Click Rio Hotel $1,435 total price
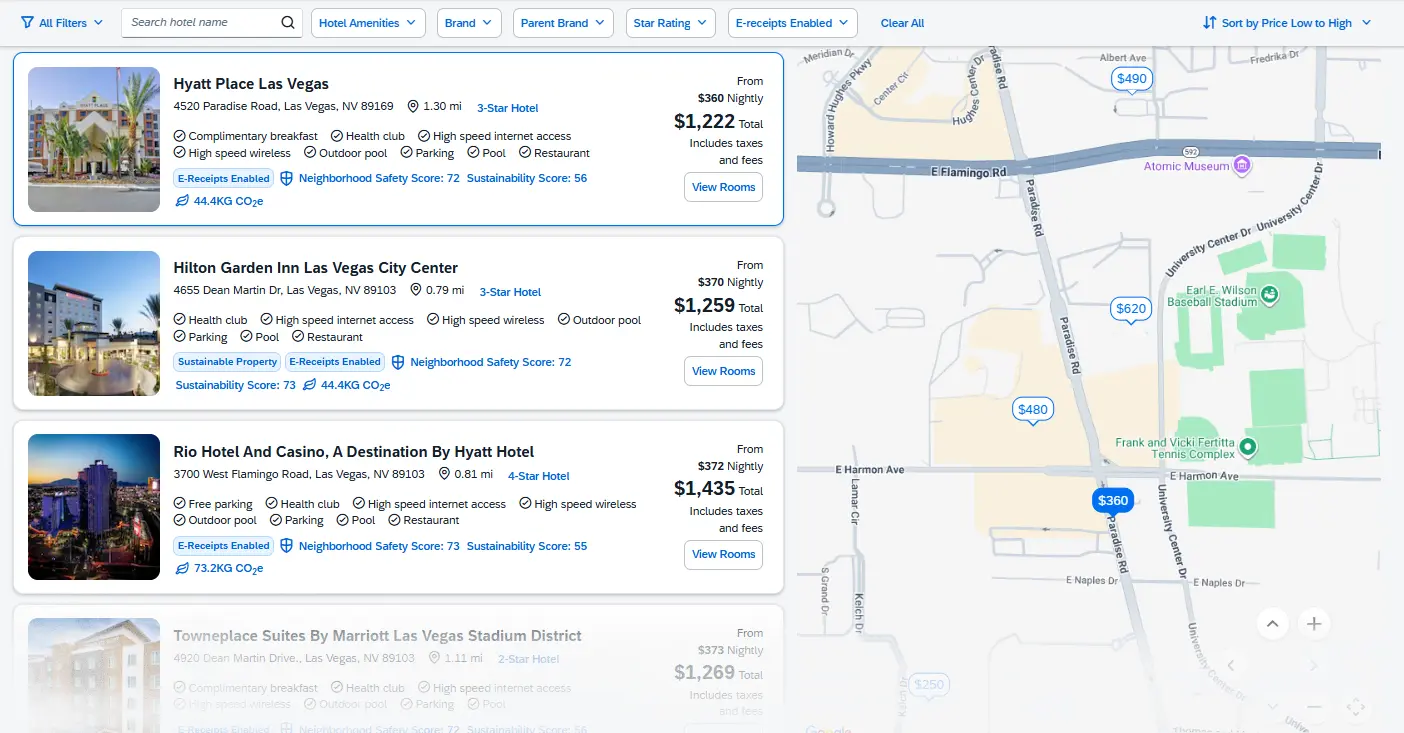Image resolution: width=1404 pixels, height=733 pixels. 704,489
